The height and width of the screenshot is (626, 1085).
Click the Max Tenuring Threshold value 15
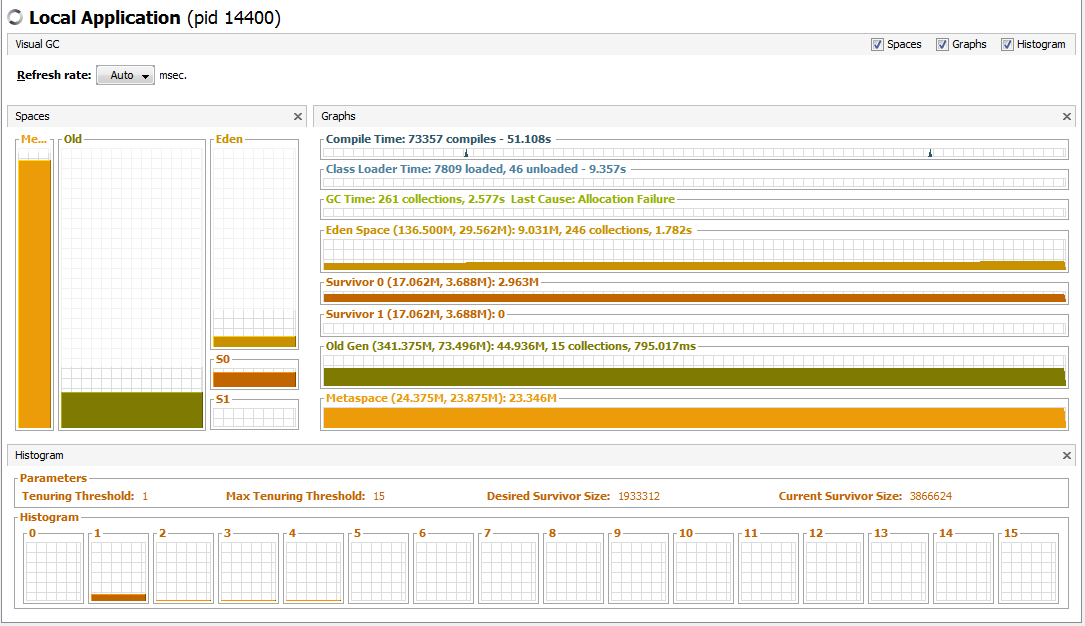coord(379,496)
